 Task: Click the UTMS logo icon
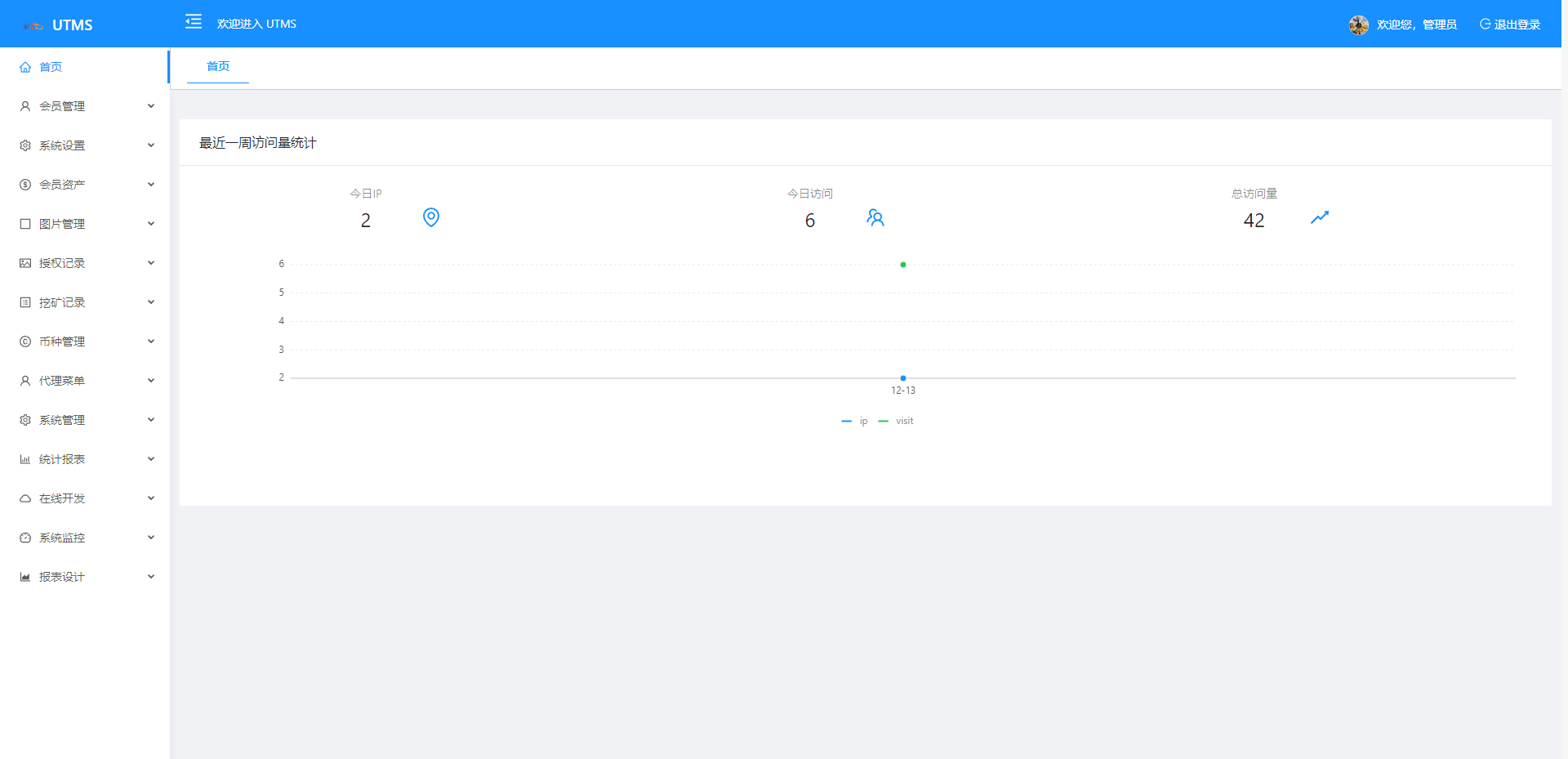coord(33,26)
